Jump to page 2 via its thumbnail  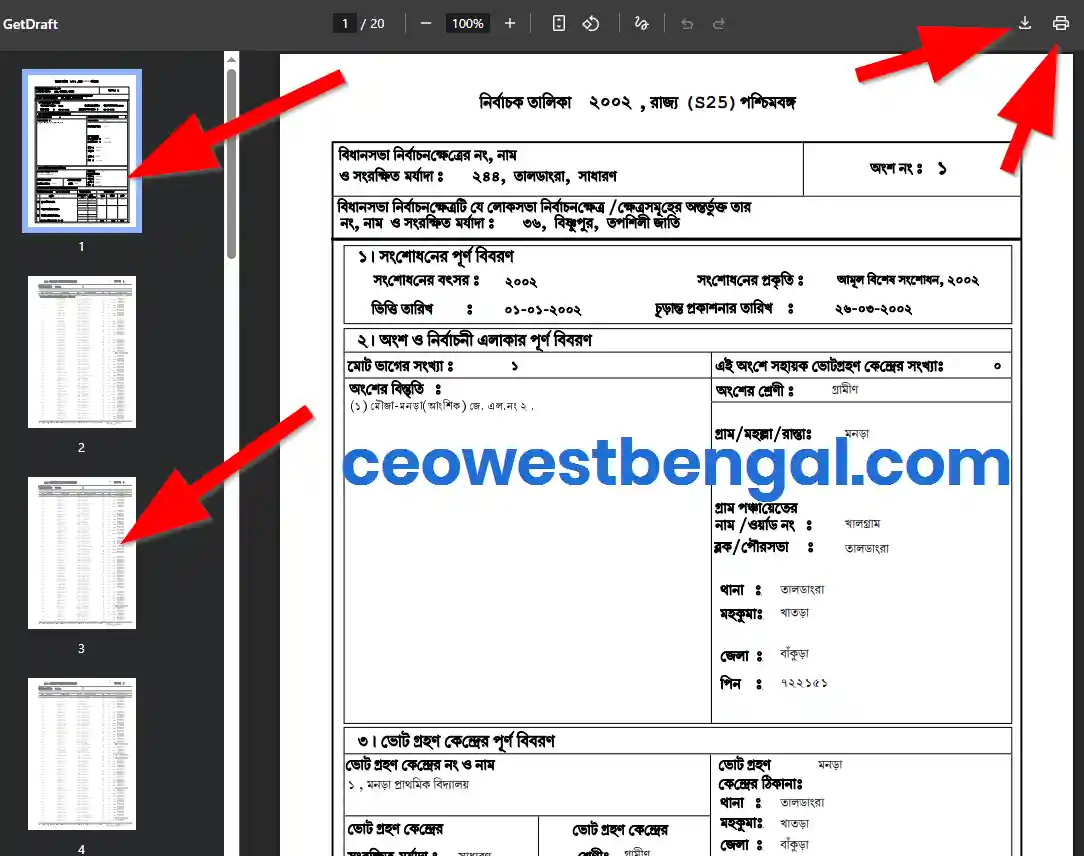coord(81,352)
